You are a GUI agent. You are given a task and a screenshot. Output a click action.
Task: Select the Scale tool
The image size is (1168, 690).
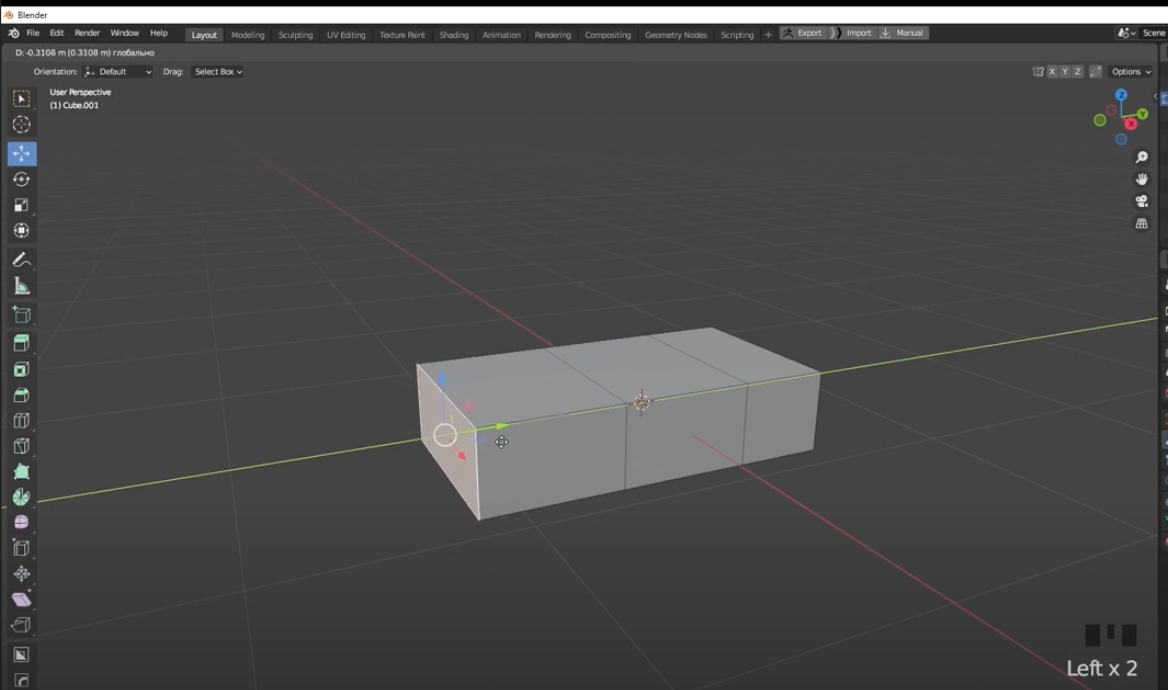tap(21, 205)
